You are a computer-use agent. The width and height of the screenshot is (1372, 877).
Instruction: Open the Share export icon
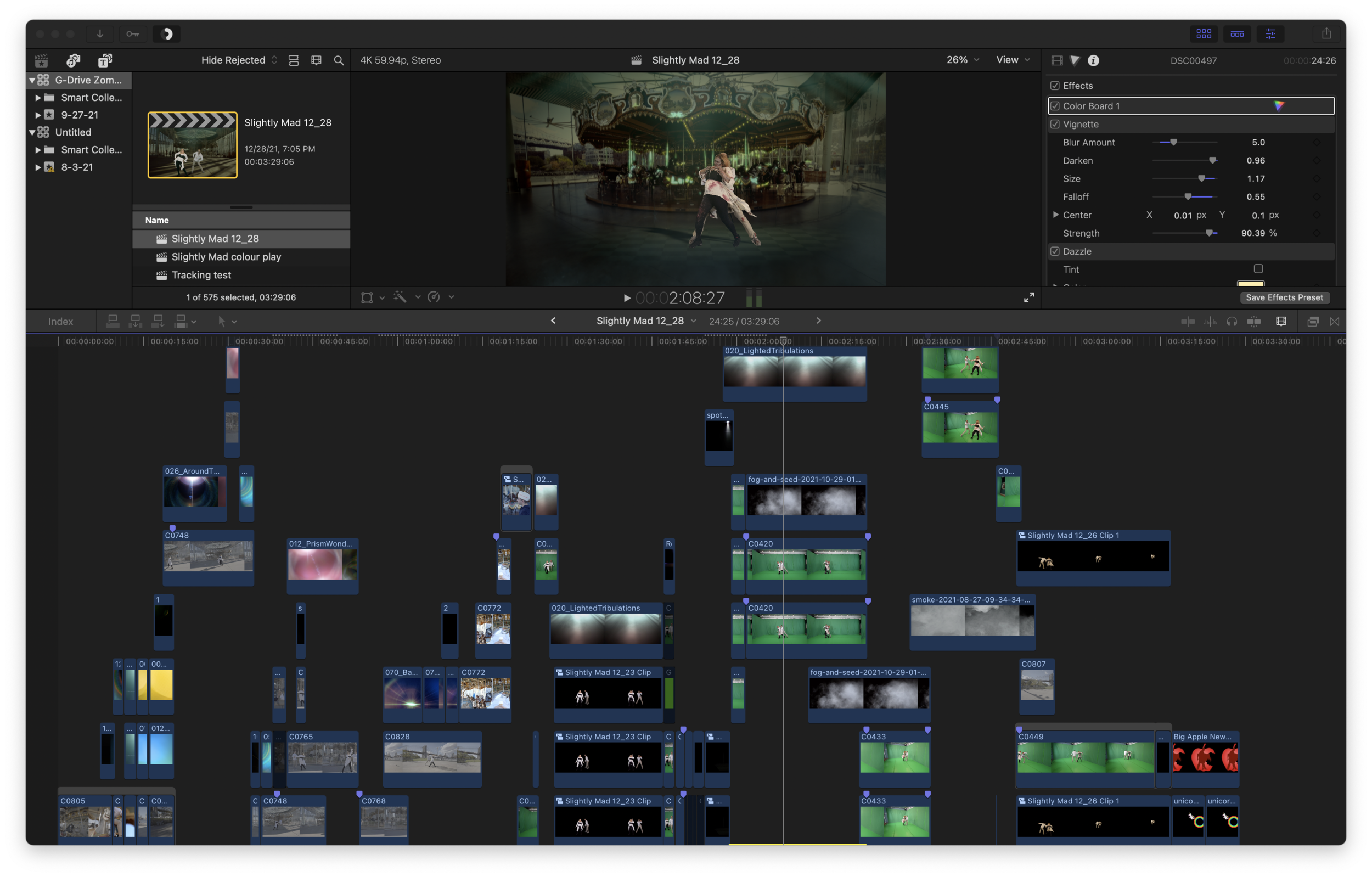pyautogui.click(x=1326, y=33)
